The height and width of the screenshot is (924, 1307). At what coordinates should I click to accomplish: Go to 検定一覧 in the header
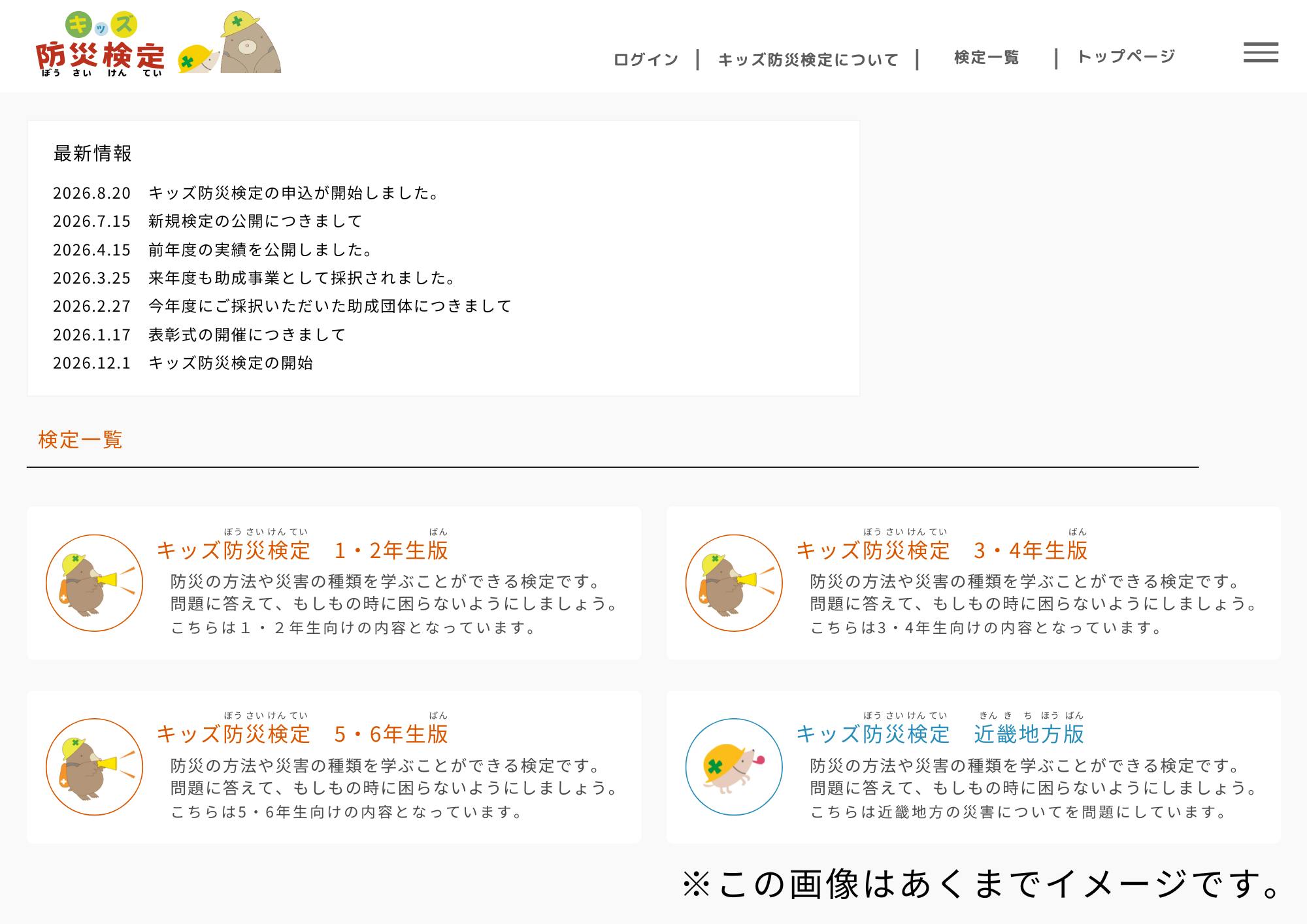(x=986, y=58)
